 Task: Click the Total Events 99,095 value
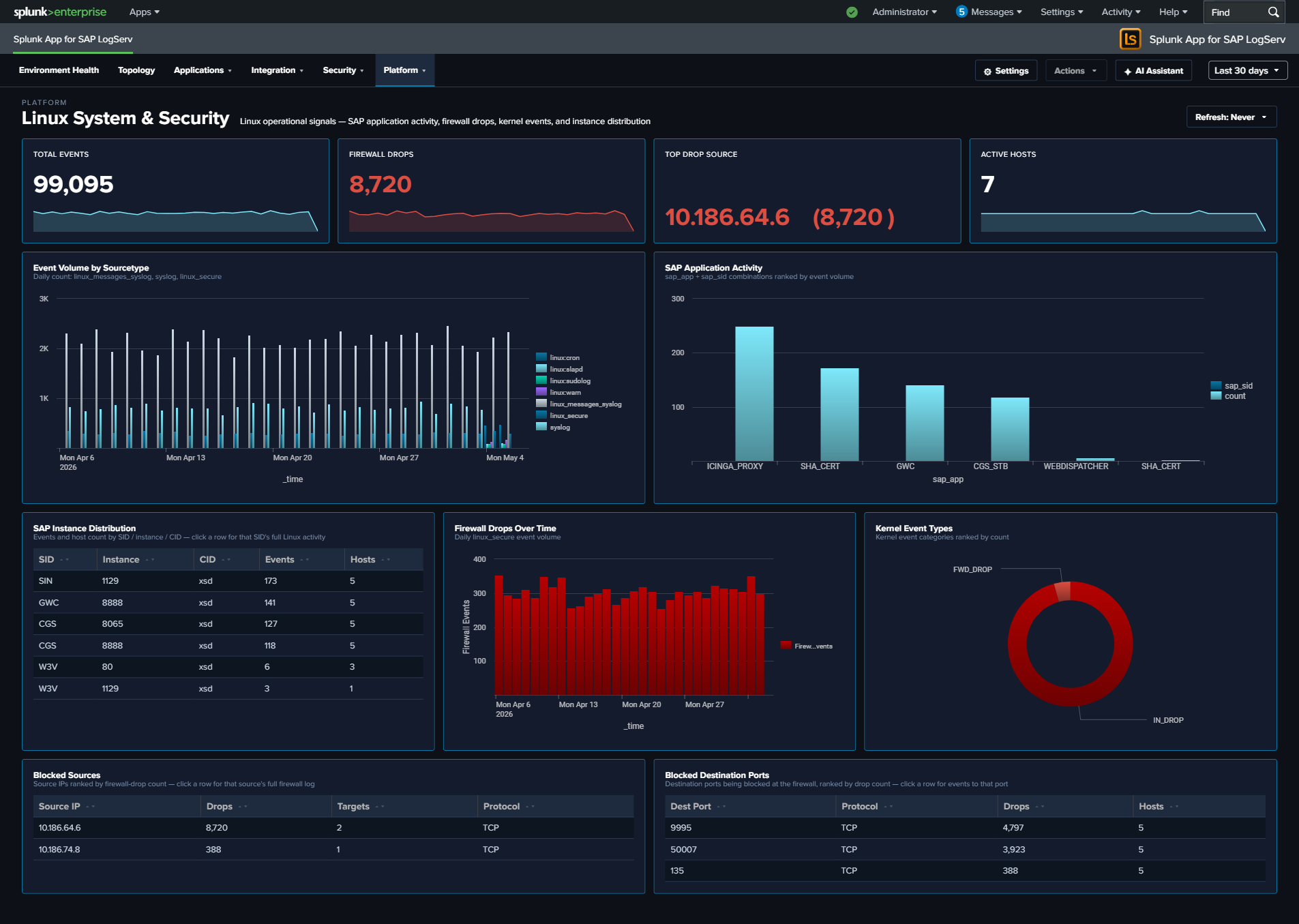tap(74, 184)
